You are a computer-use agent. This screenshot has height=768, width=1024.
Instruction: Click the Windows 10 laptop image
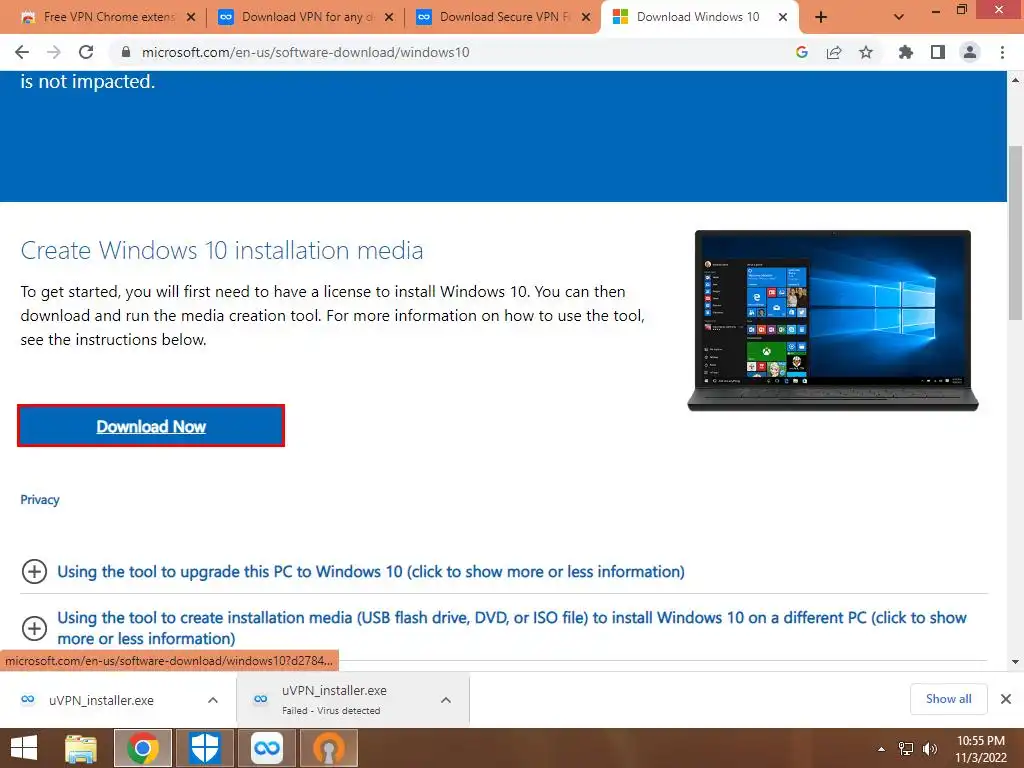833,320
